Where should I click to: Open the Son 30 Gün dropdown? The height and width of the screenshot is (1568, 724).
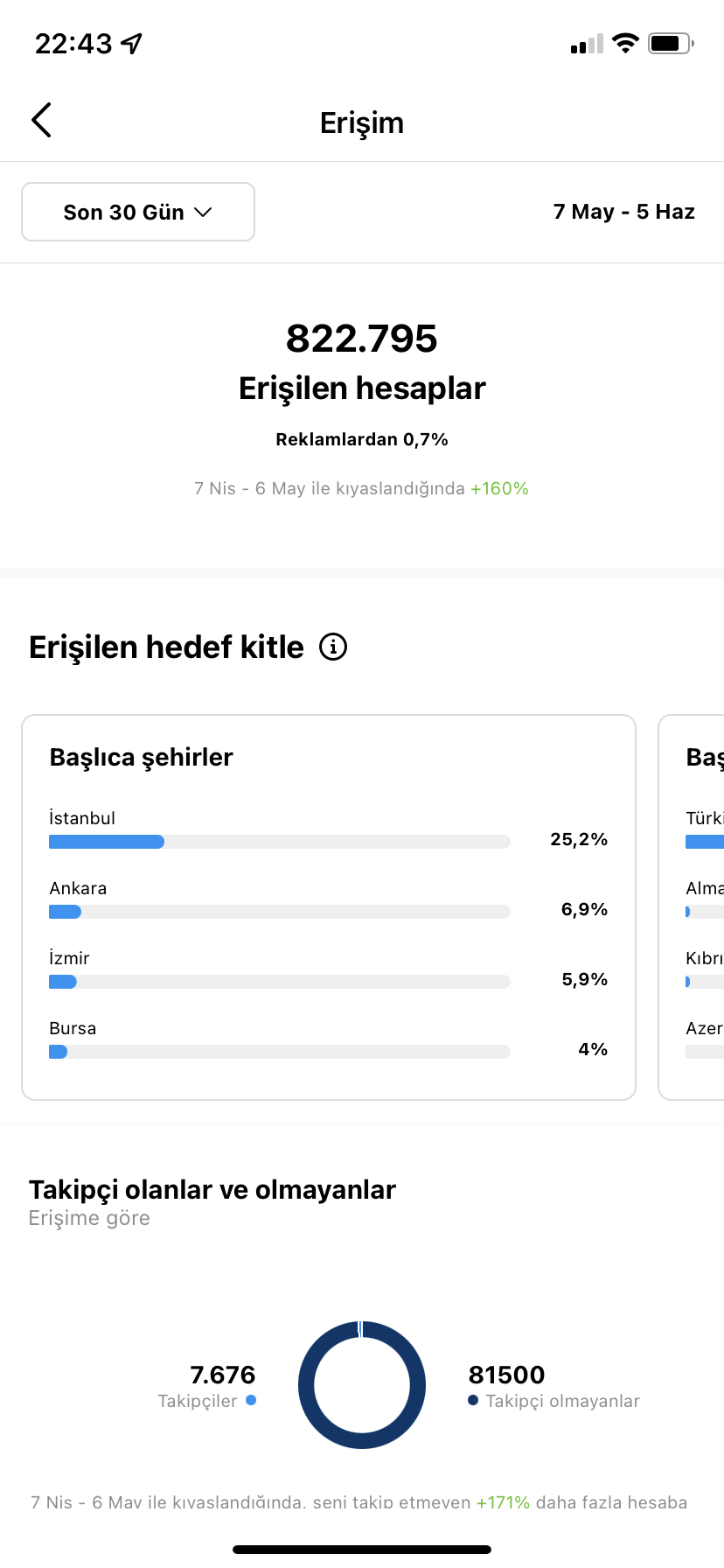pyautogui.click(x=138, y=212)
